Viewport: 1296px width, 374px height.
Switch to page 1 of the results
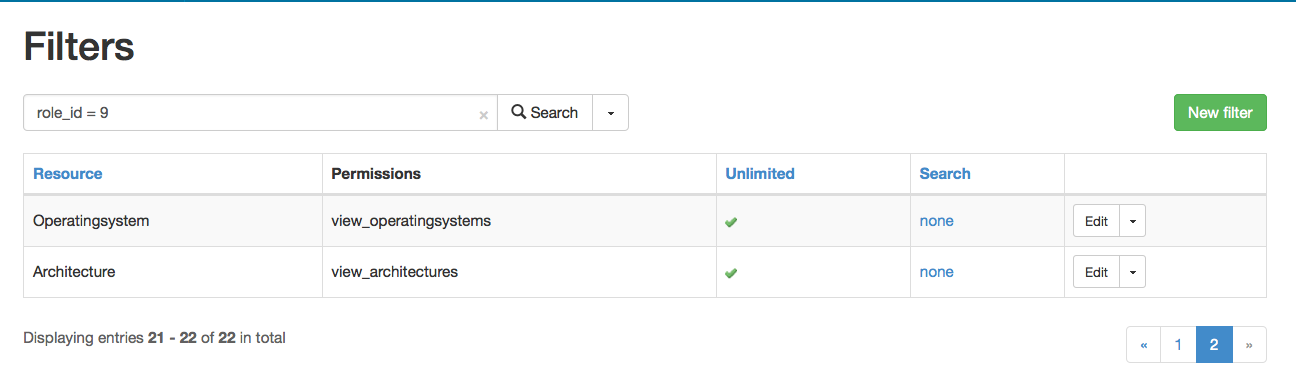(x=1178, y=345)
